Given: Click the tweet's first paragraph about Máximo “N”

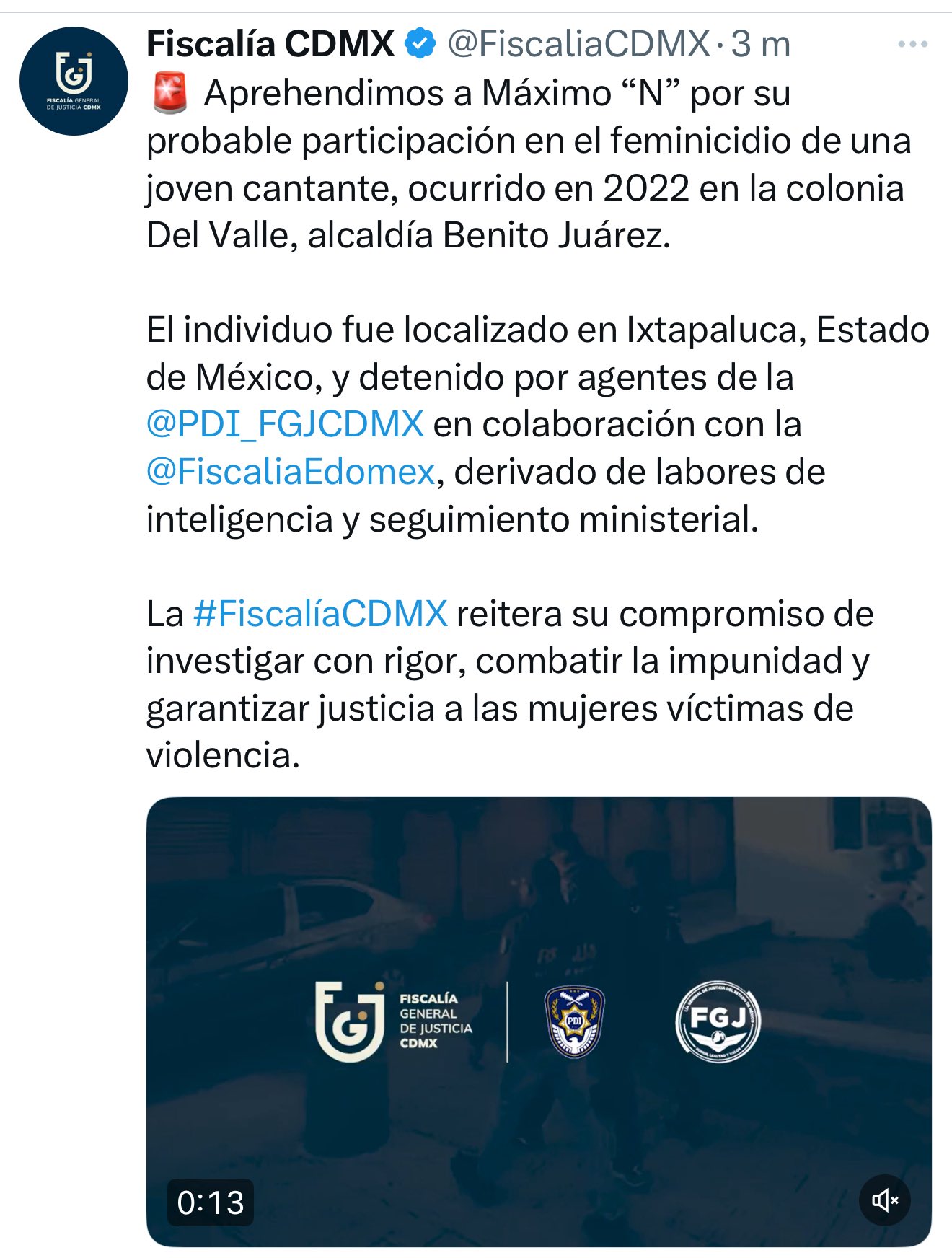Looking at the screenshot, I should coord(529,164).
